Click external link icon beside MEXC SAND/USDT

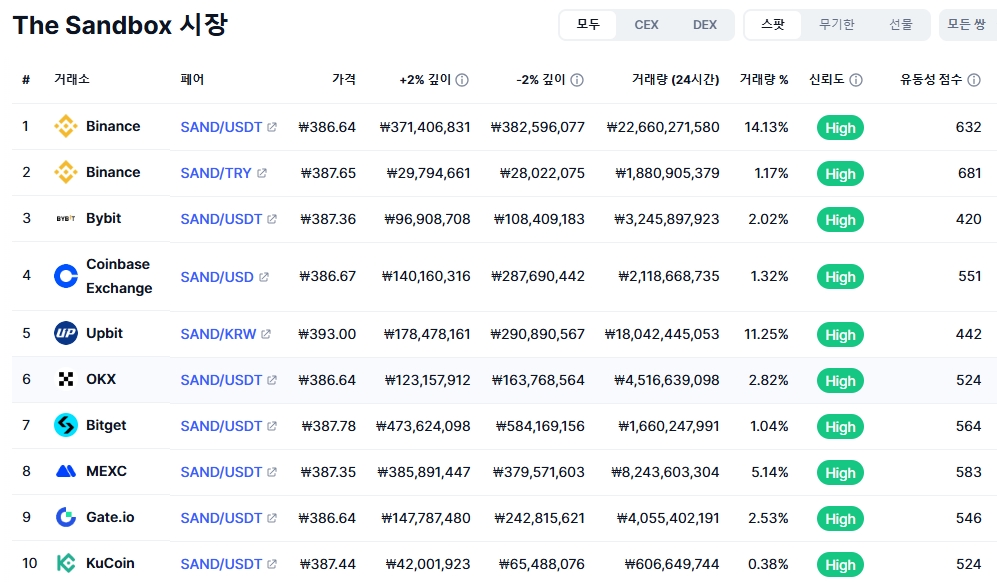click(x=272, y=472)
